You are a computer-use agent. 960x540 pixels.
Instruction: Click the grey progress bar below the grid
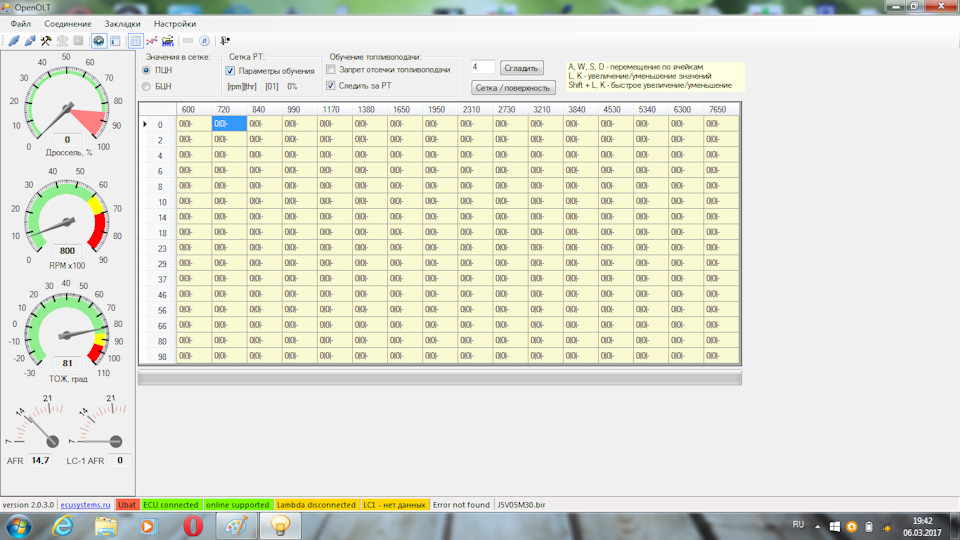click(440, 378)
